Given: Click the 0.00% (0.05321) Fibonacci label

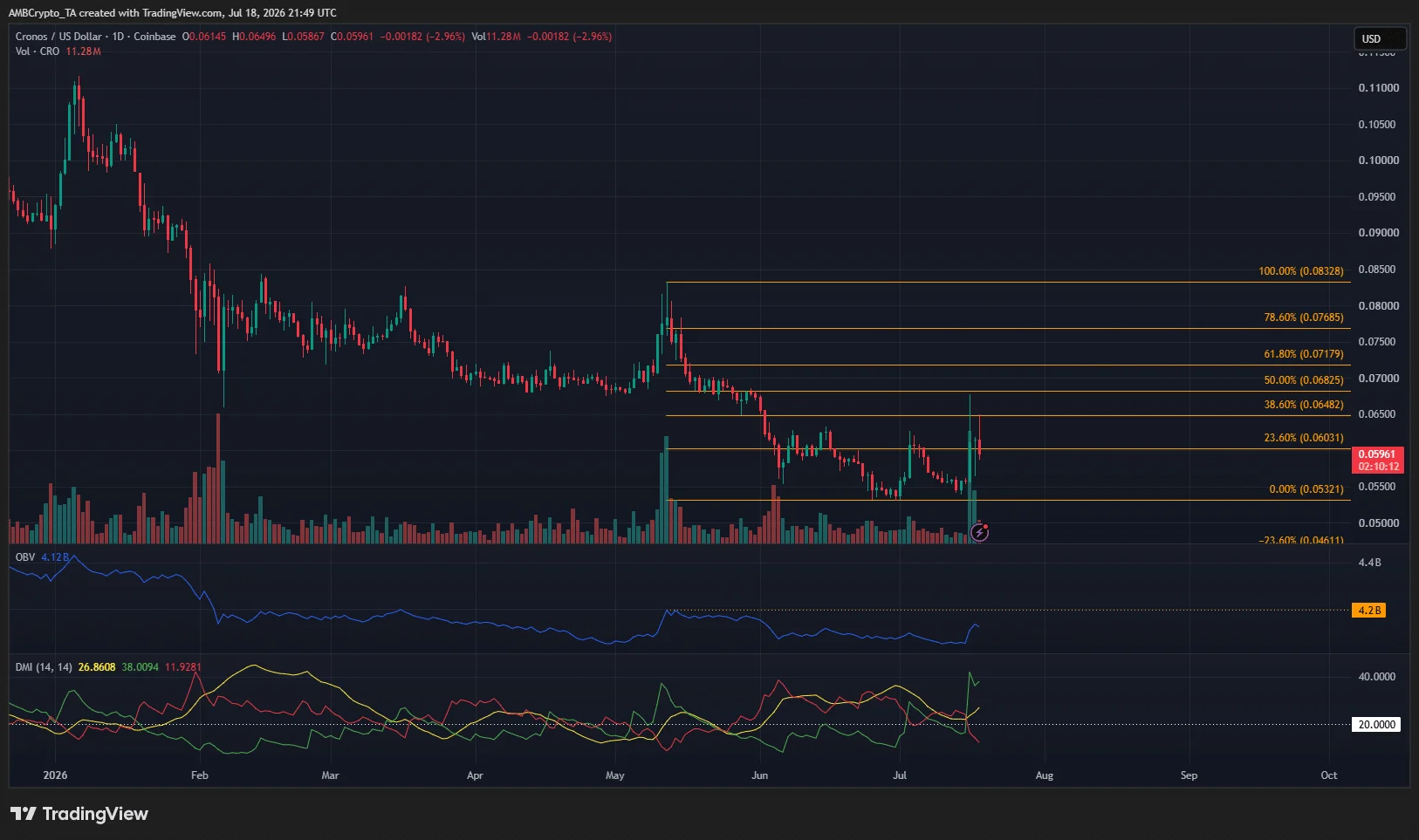Looking at the screenshot, I should pos(1306,489).
